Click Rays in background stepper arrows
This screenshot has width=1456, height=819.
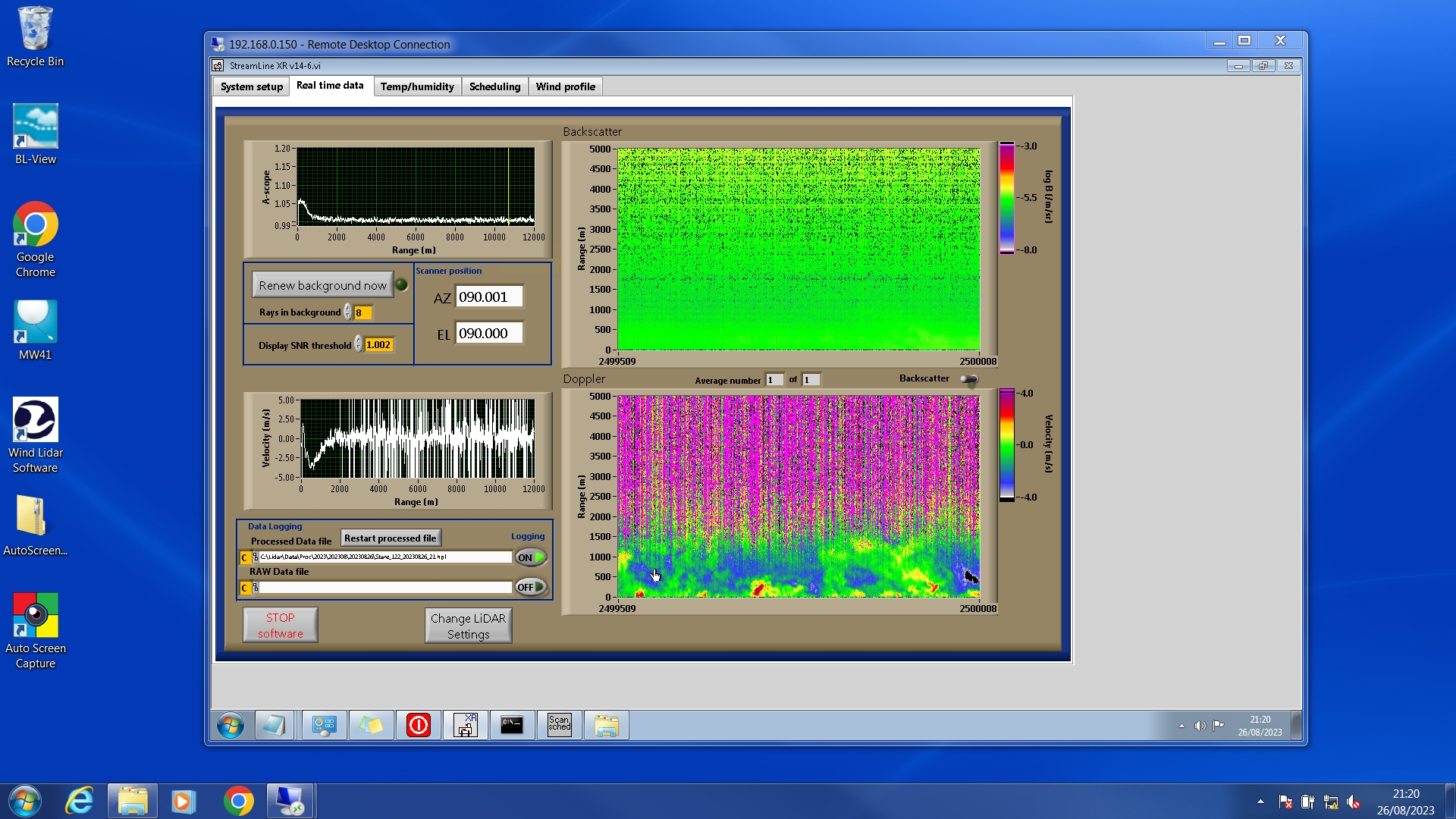pos(347,312)
